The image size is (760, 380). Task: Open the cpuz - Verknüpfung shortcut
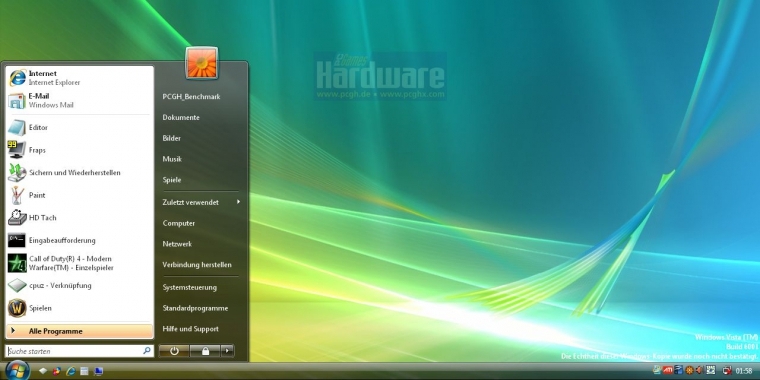(x=79, y=285)
